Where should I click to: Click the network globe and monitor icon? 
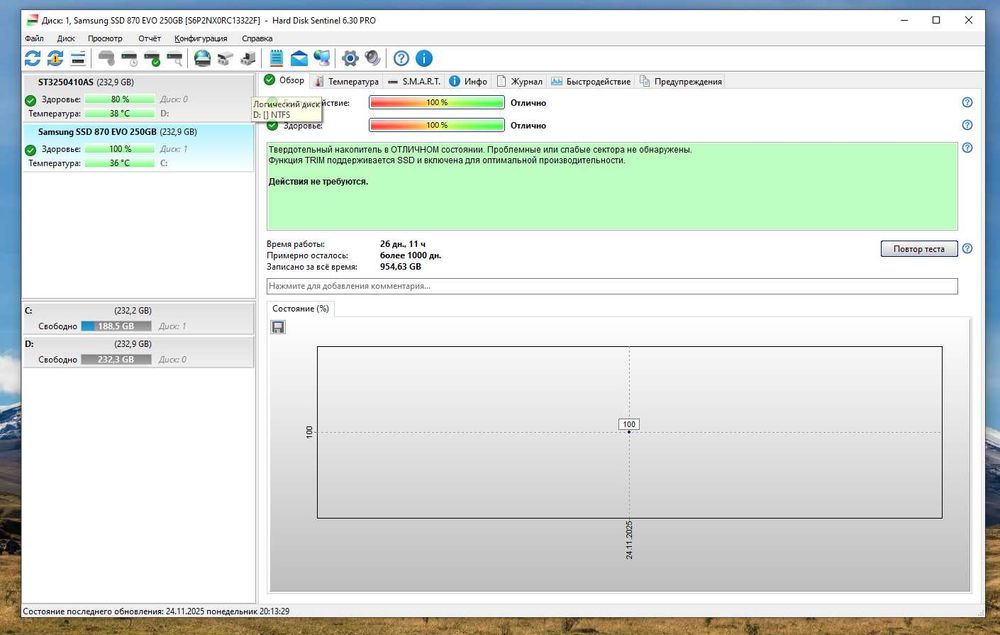(x=322, y=59)
